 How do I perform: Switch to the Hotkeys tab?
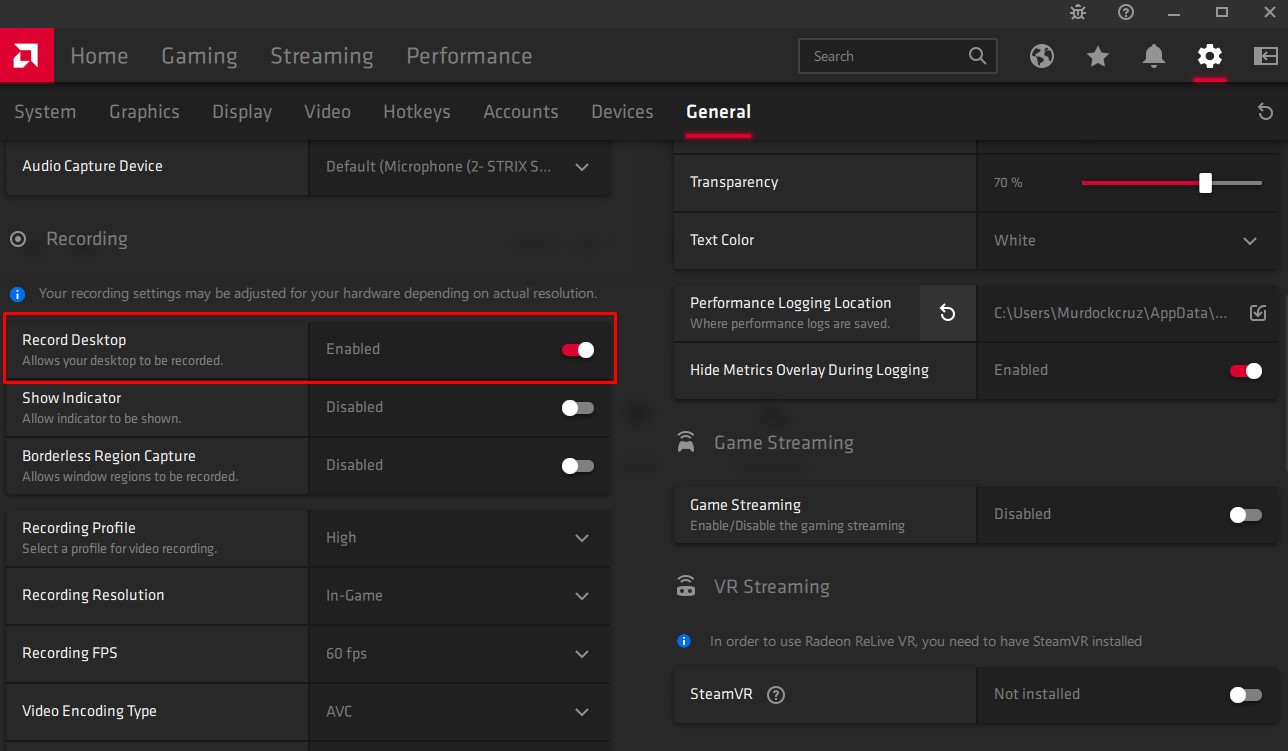(x=417, y=112)
